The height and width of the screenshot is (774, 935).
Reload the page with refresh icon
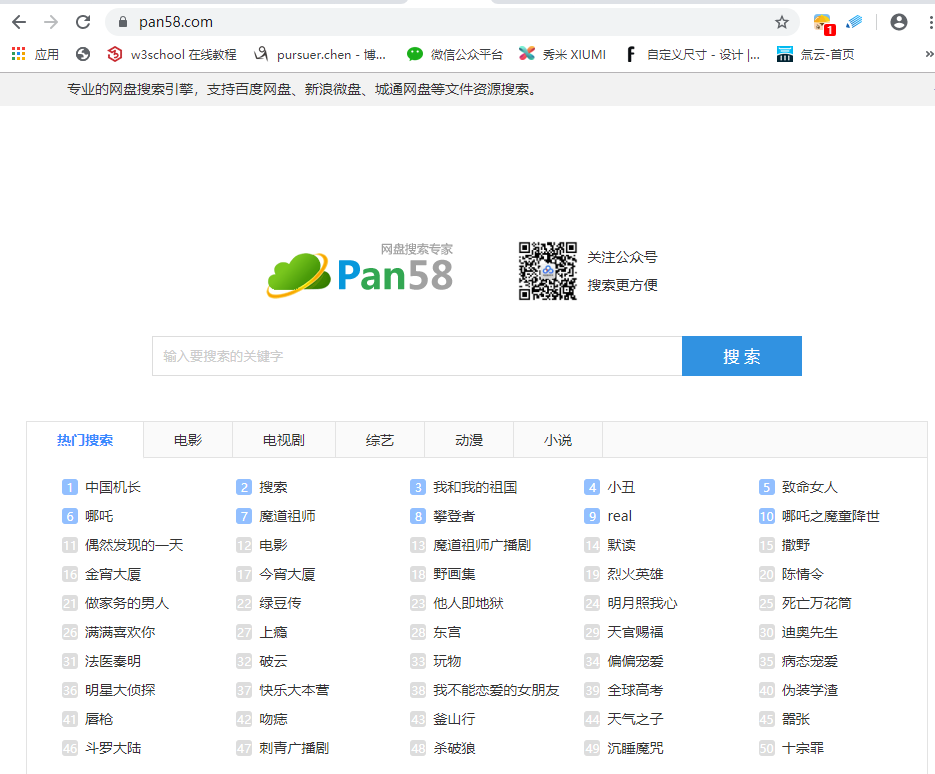click(x=83, y=23)
